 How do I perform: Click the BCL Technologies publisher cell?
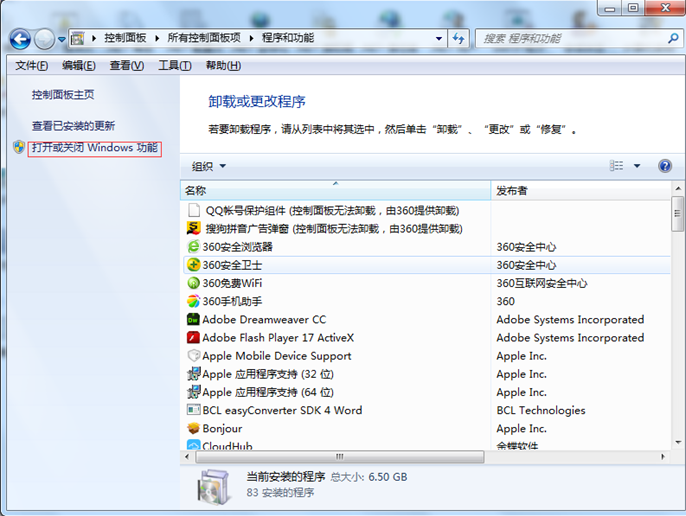(541, 411)
